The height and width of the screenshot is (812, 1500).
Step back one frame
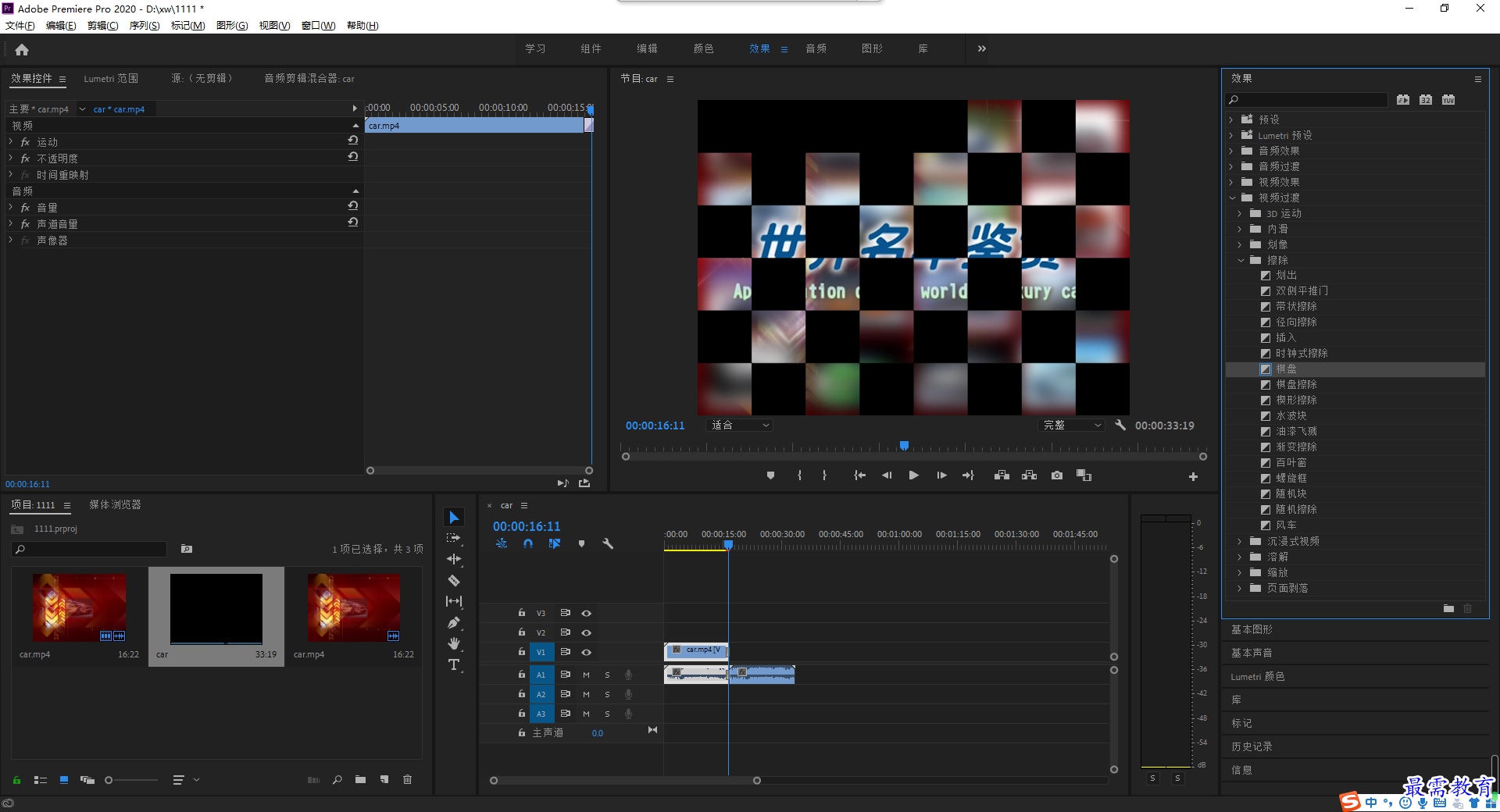pyautogui.click(x=887, y=475)
